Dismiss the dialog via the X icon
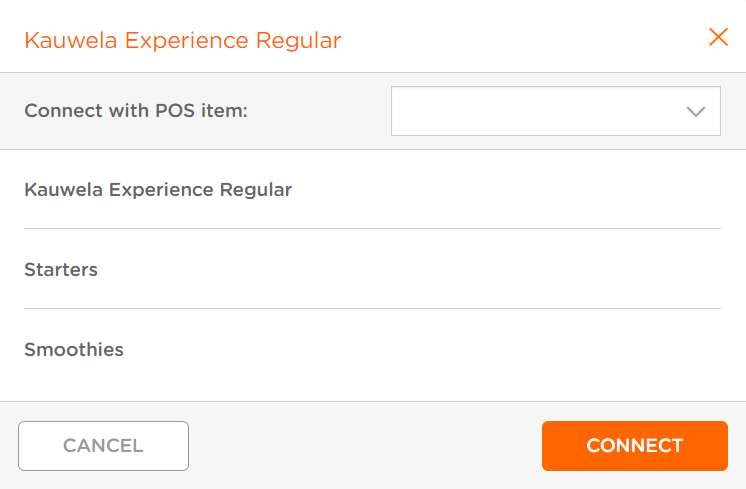 [x=718, y=37]
